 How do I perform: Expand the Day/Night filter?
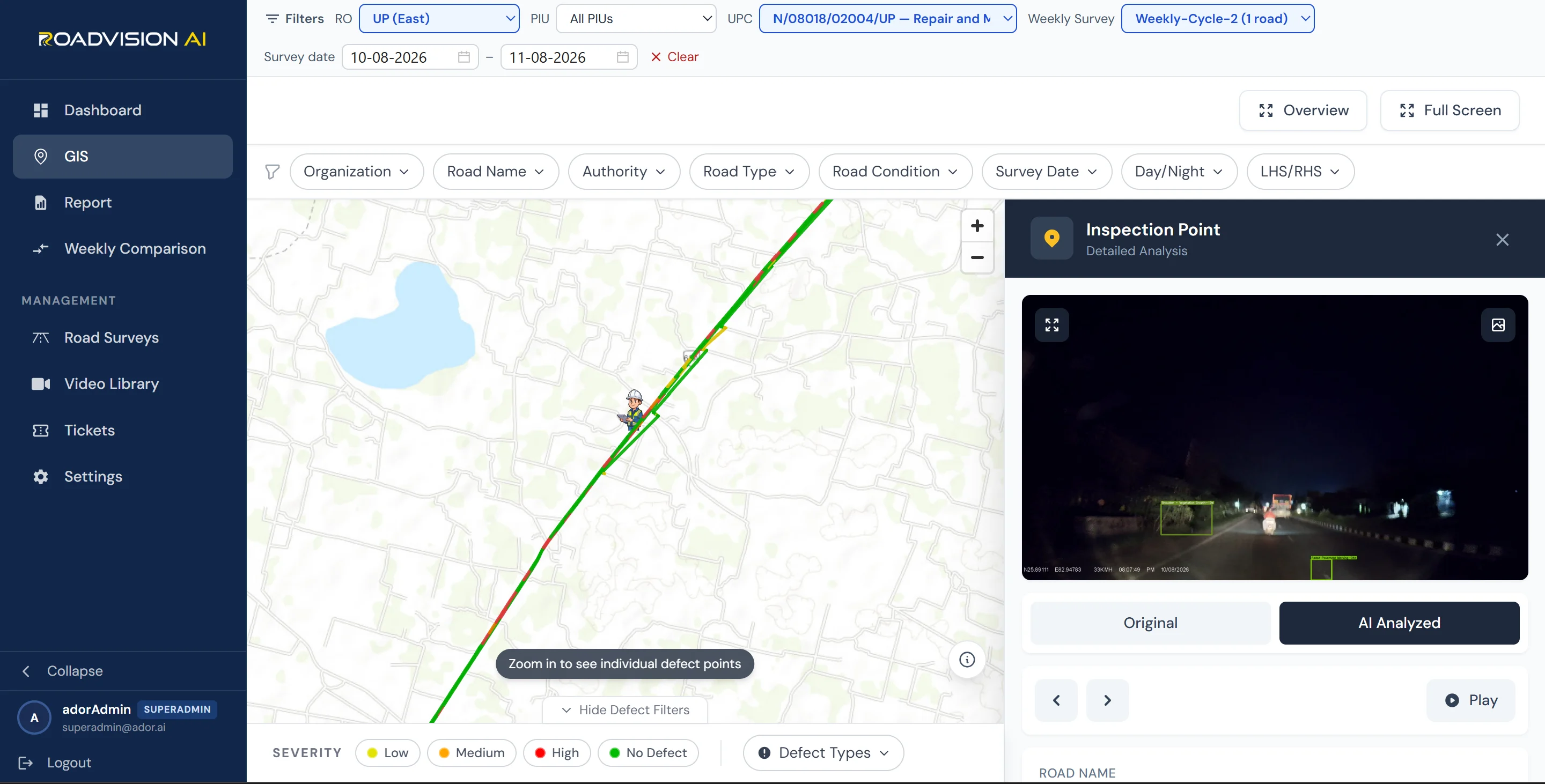click(x=1179, y=172)
